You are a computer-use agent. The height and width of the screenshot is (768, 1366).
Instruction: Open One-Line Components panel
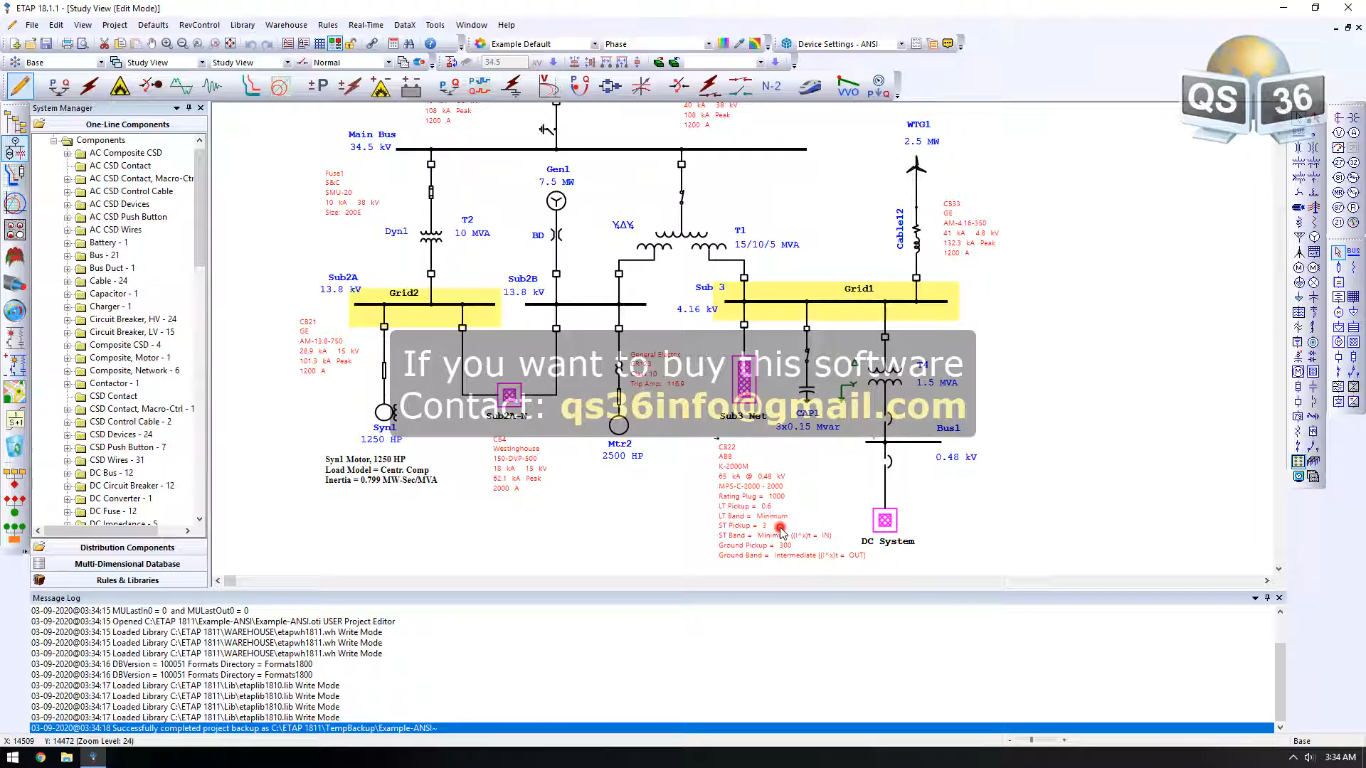pos(119,124)
